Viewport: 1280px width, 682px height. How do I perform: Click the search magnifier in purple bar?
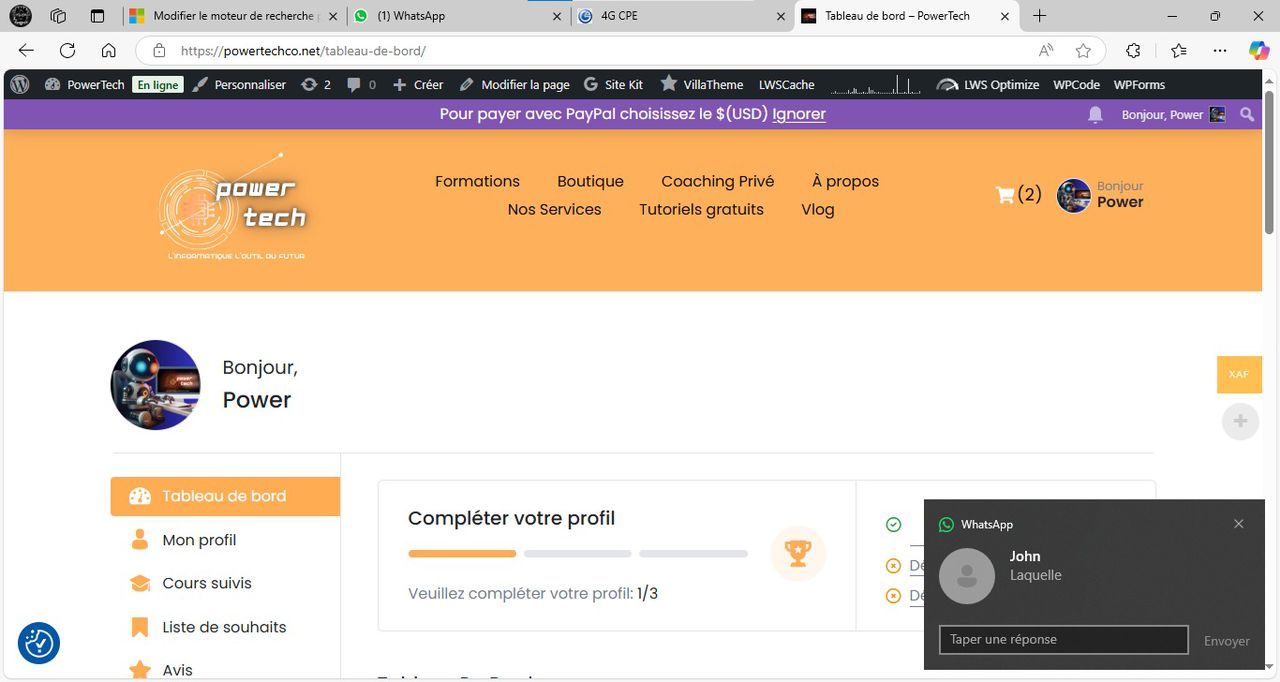pyautogui.click(x=1247, y=115)
